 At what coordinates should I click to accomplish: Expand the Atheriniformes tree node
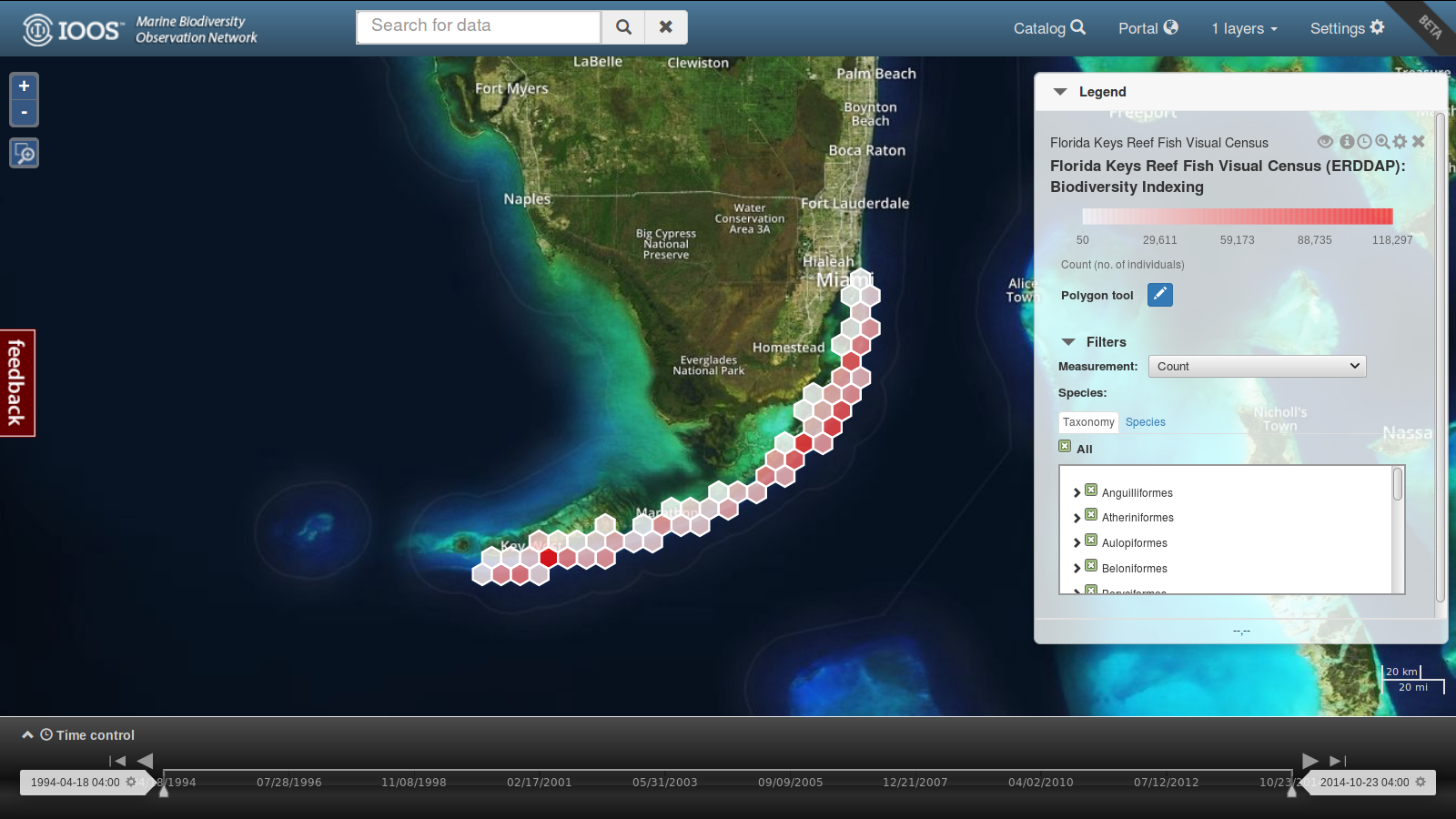pyautogui.click(x=1077, y=518)
